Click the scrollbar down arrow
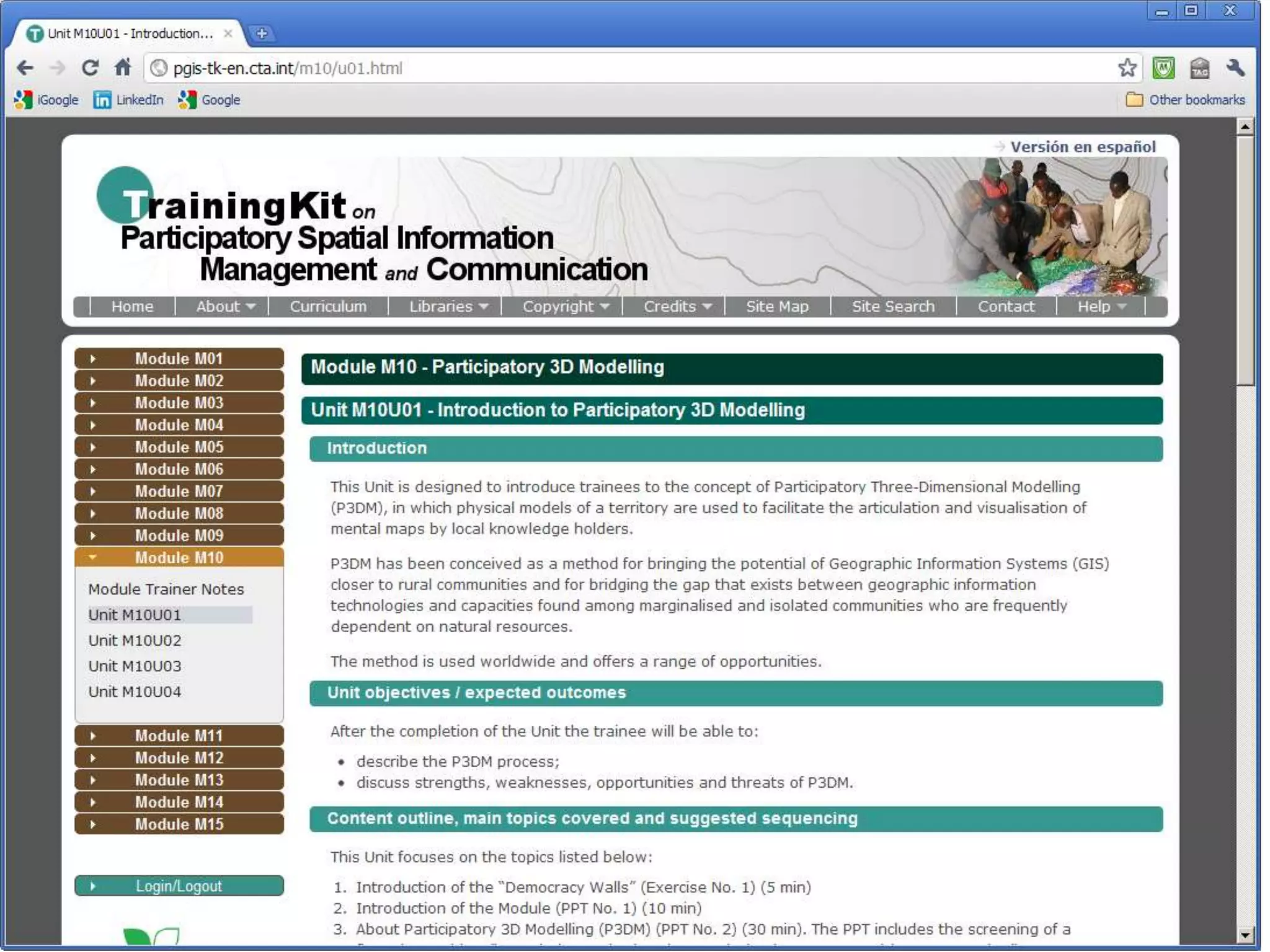The width and height of the screenshot is (1270, 952). [x=1245, y=935]
